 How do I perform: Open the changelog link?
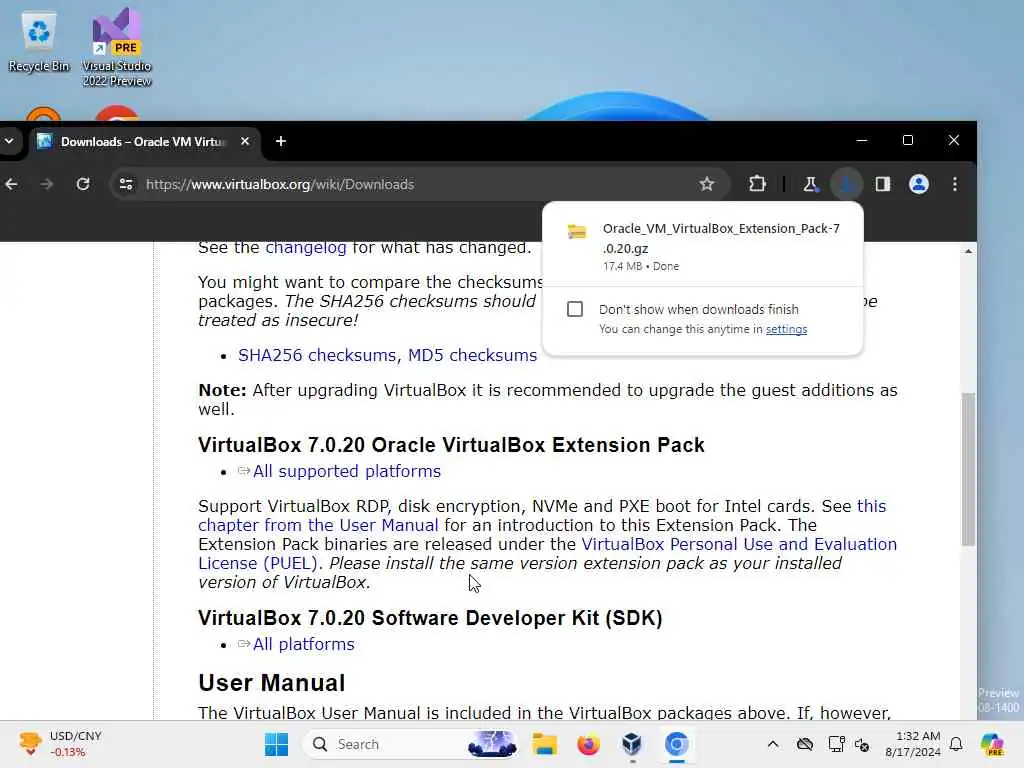pyautogui.click(x=306, y=248)
